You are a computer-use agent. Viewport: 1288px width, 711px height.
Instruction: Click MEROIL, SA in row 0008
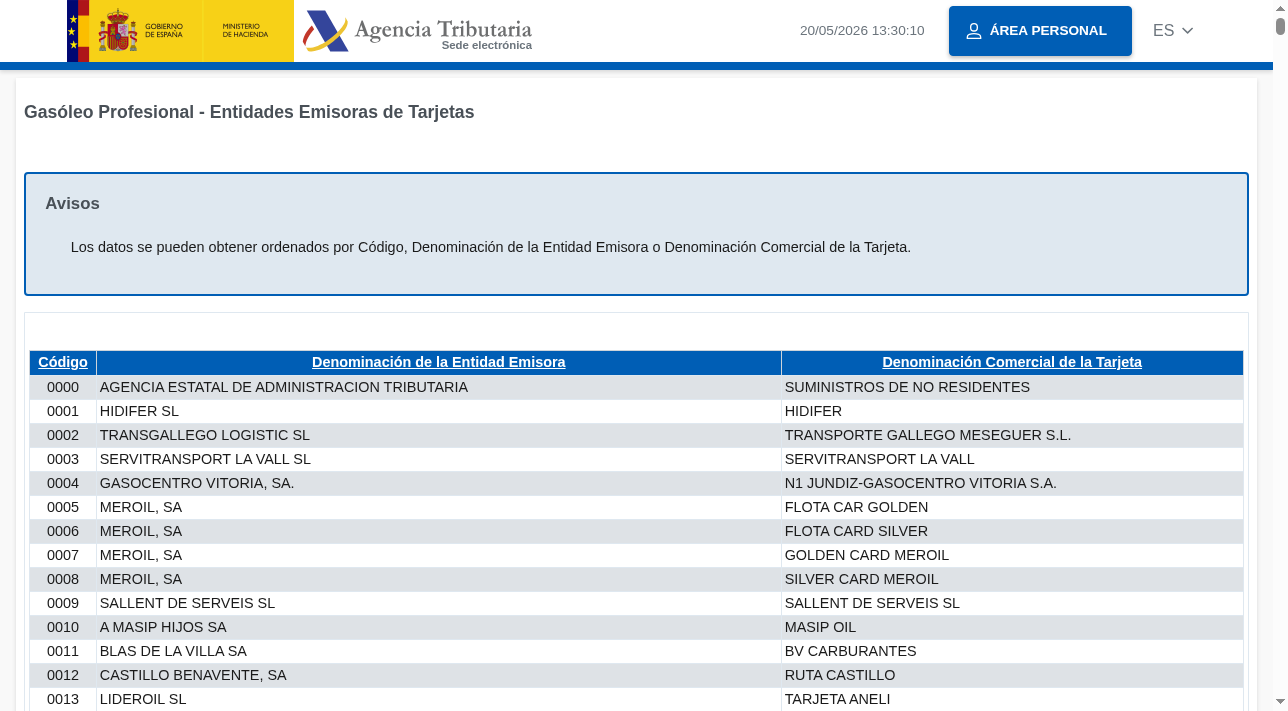439,579
